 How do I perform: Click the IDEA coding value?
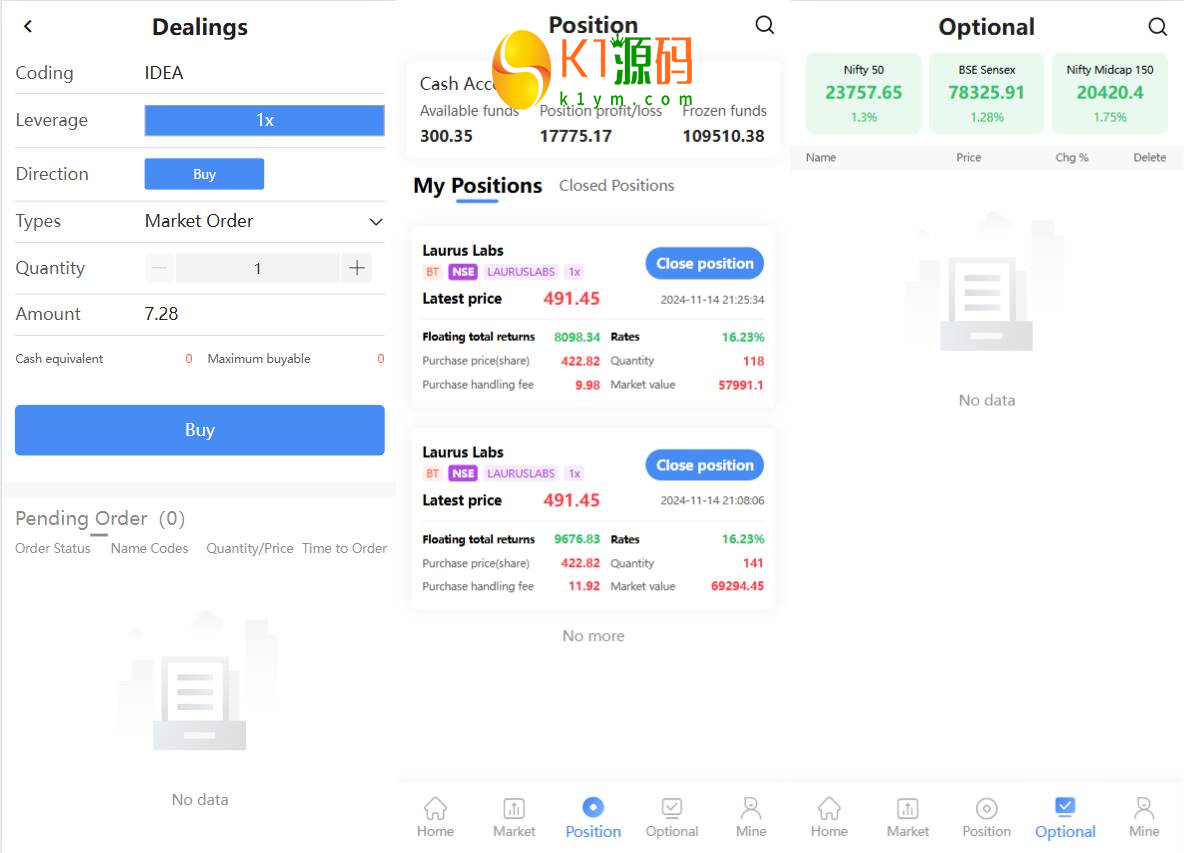pos(164,72)
